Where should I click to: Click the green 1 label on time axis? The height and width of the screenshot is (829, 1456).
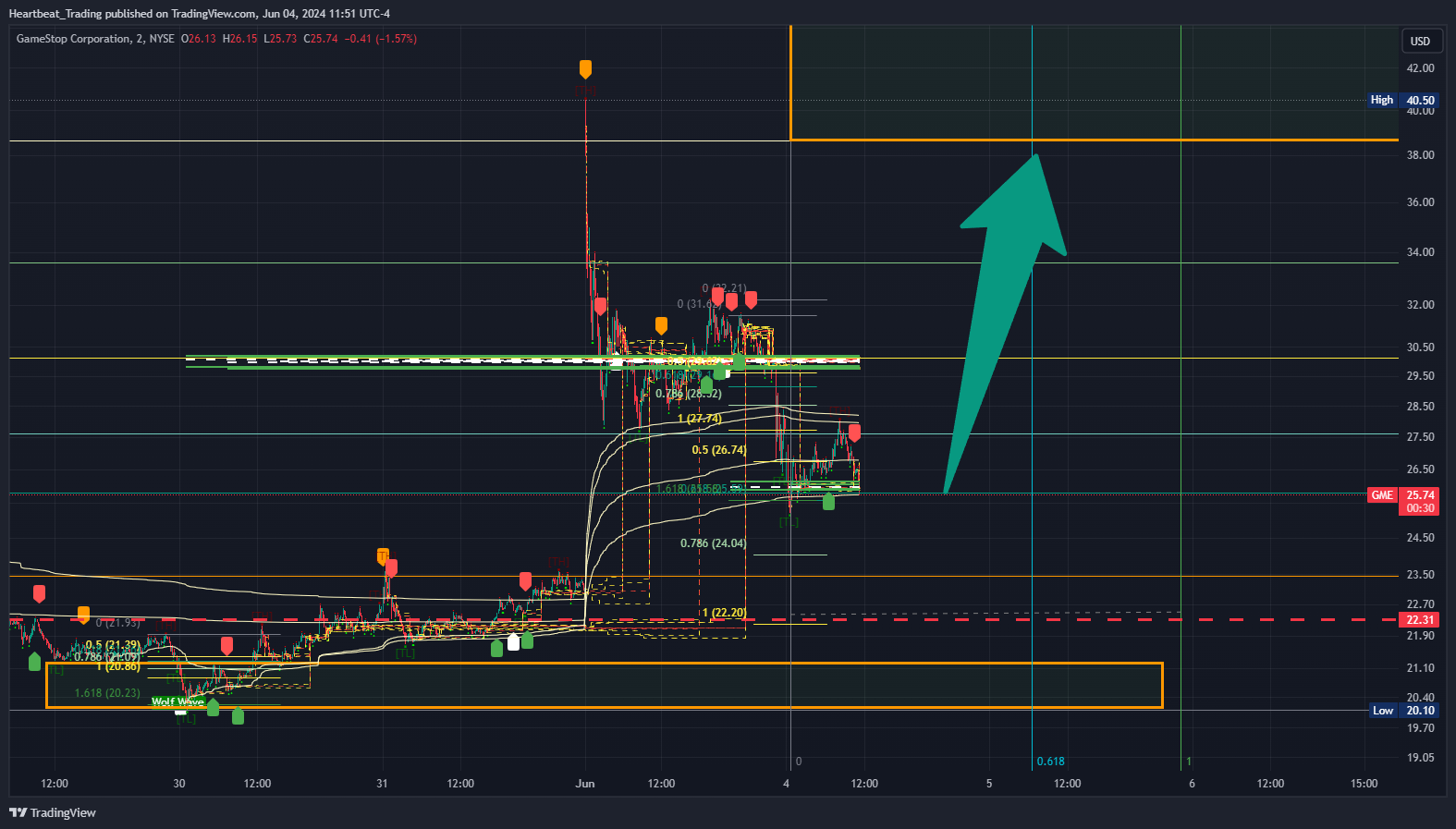1189,762
